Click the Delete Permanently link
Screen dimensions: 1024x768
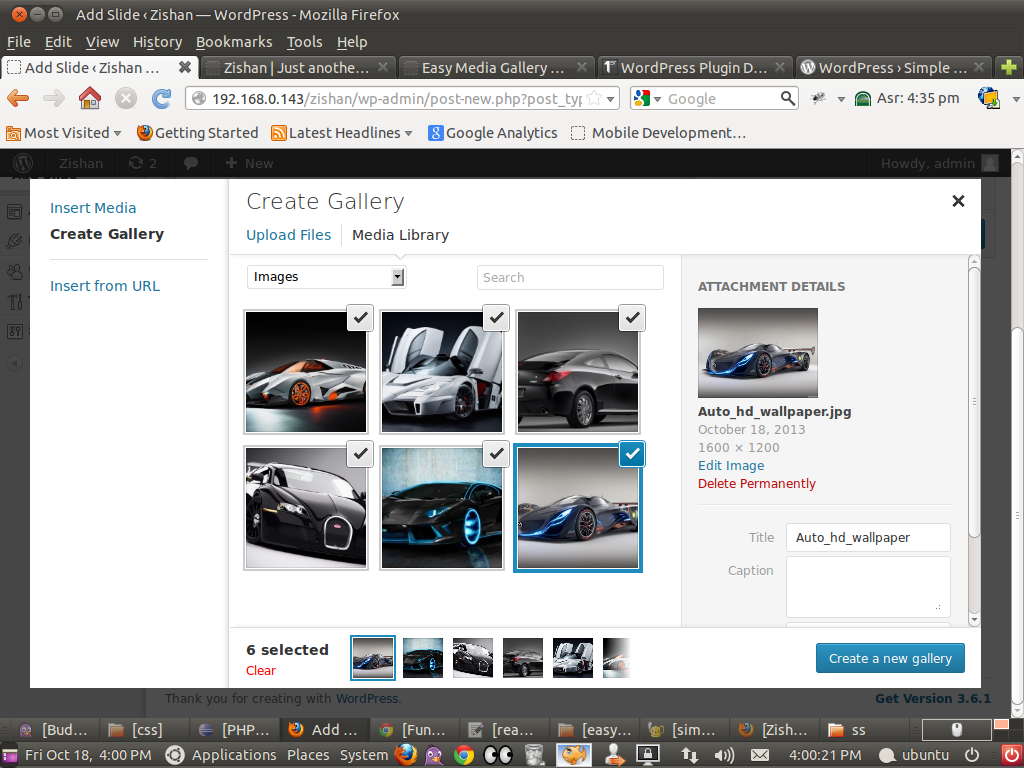pyautogui.click(x=756, y=484)
